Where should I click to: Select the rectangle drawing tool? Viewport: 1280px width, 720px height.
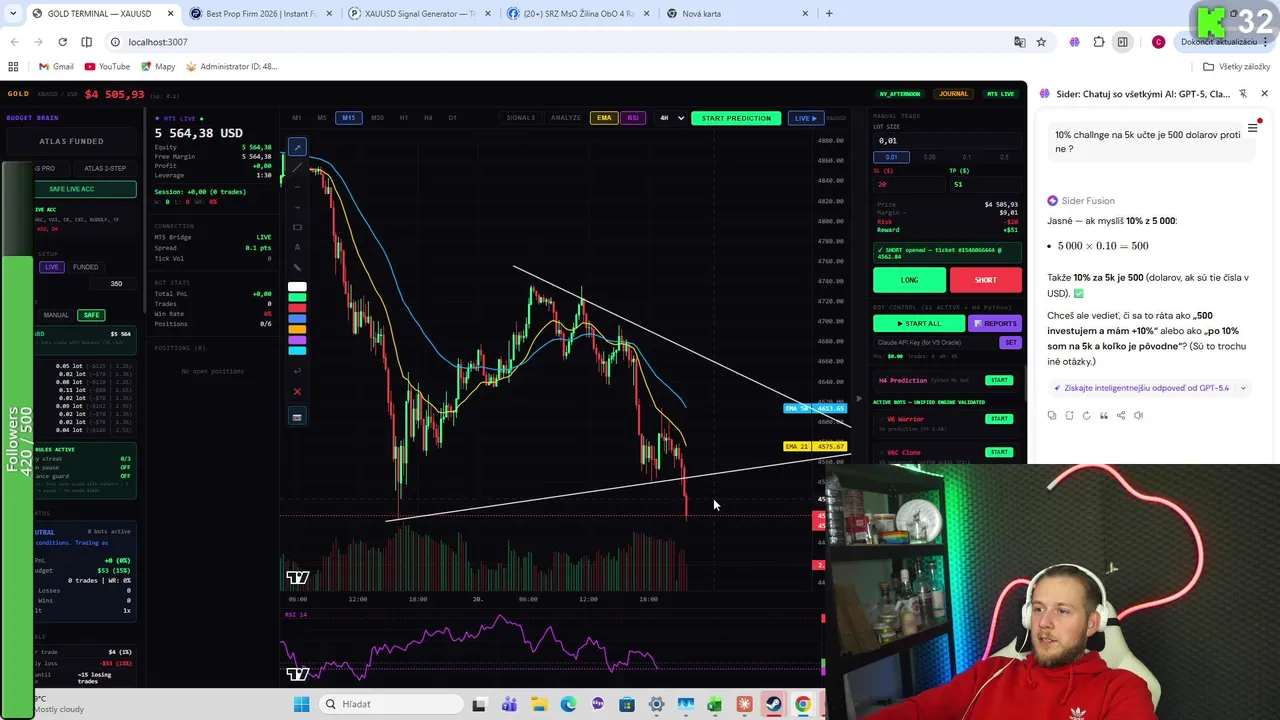pyautogui.click(x=297, y=227)
